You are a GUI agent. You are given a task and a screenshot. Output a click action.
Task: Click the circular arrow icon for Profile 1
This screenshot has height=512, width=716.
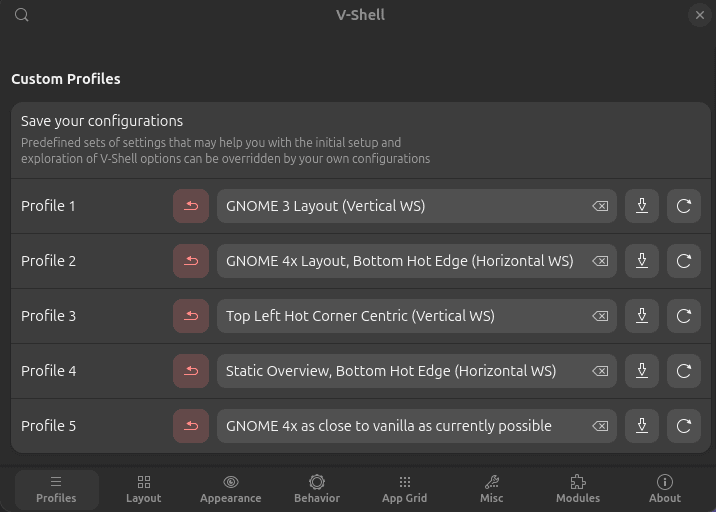pos(684,206)
